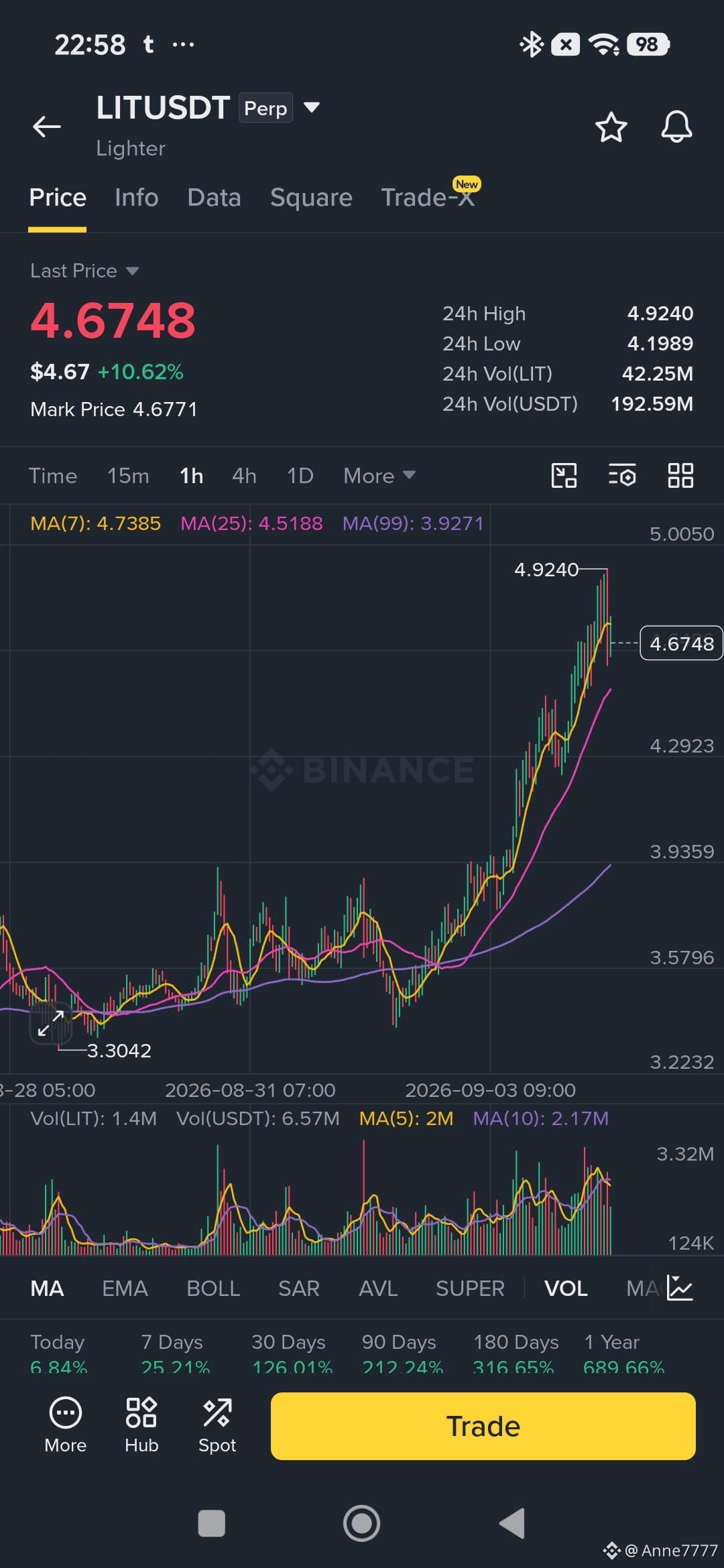Toggle the MA indicator on chart
Screen dimensions: 724x1568
(47, 1288)
